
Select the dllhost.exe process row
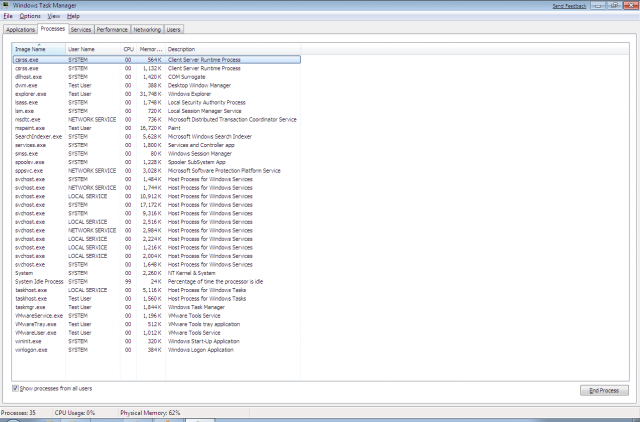coord(157,77)
